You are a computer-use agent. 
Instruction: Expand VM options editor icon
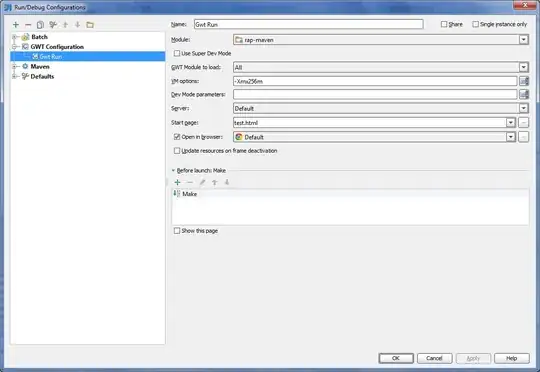pyautogui.click(x=524, y=81)
